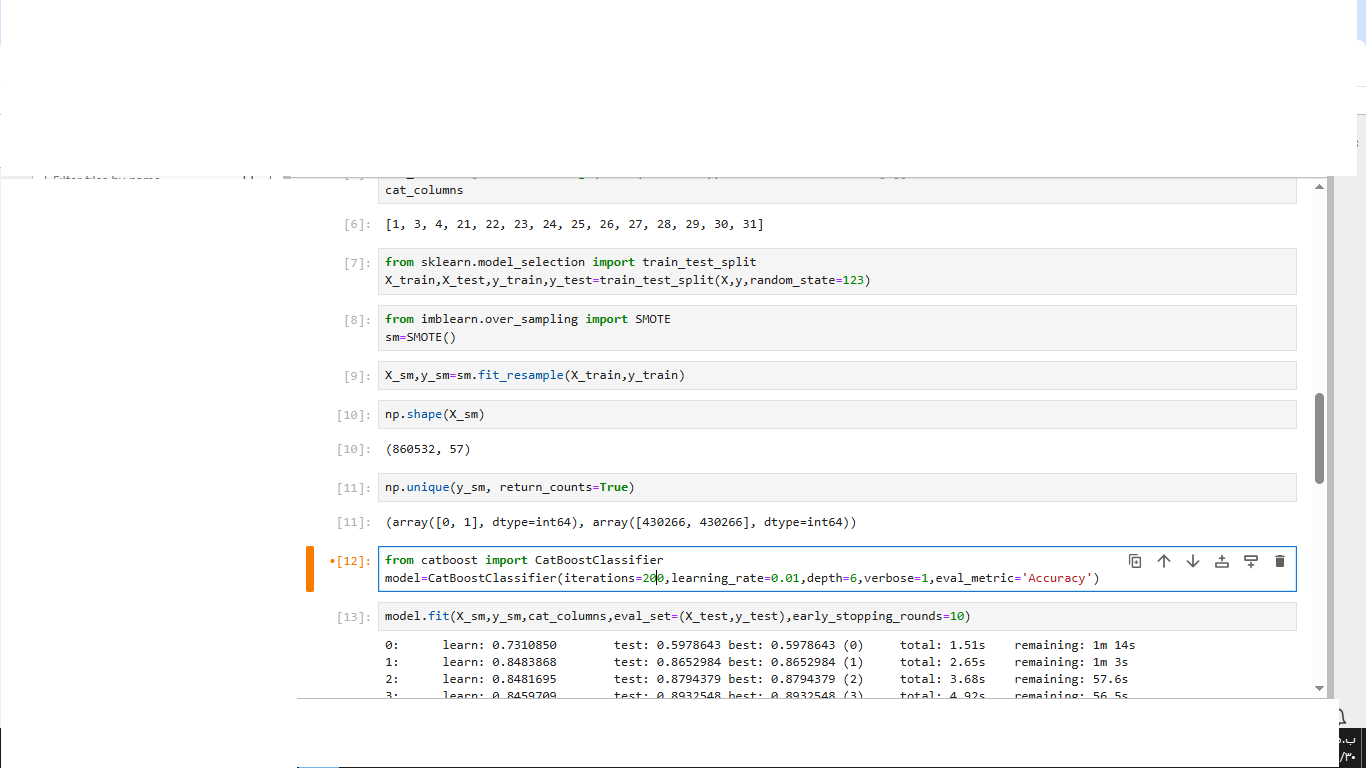
Task: Select the cat_columns output list [1, 3, 4, 21...]
Action: (x=574, y=224)
